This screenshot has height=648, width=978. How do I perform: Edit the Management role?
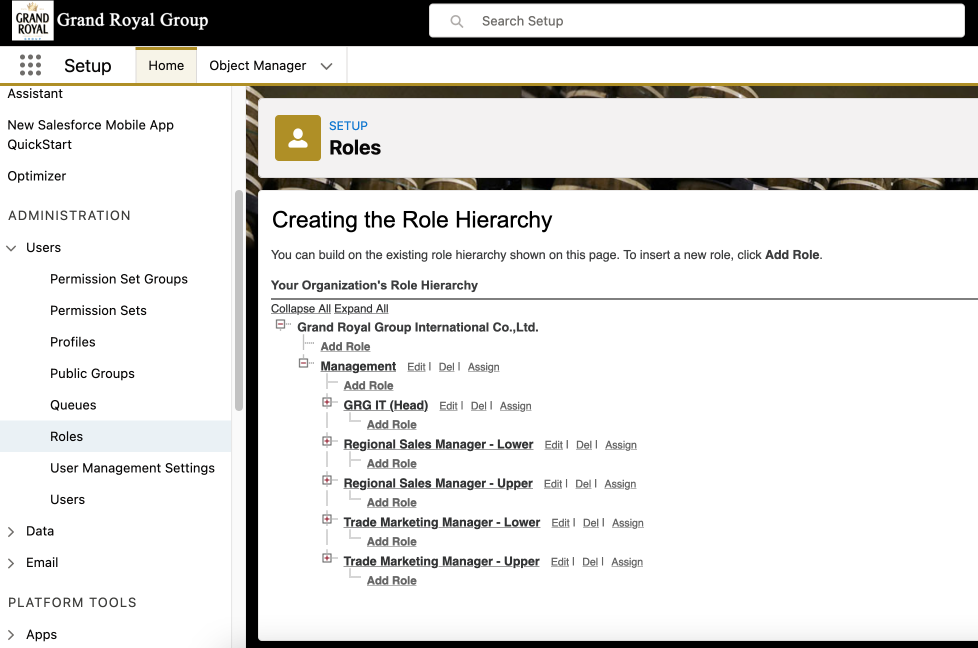tap(416, 367)
